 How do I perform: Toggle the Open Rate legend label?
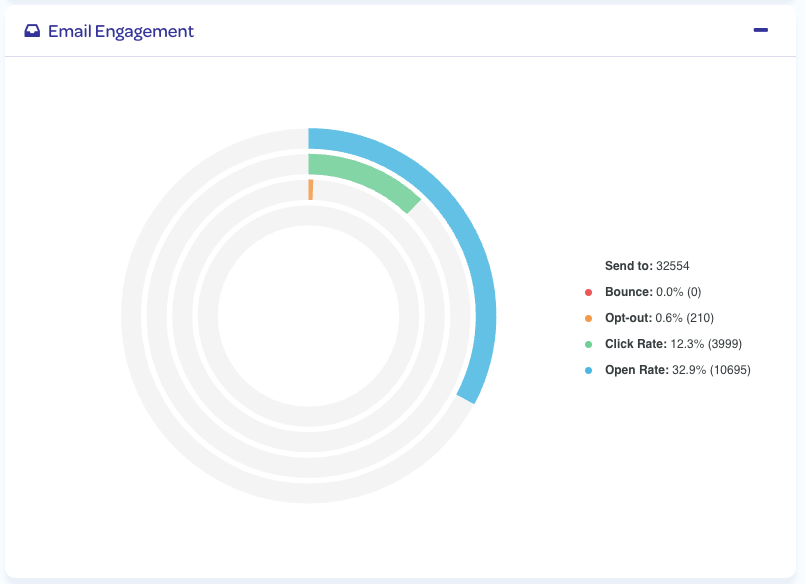tap(637, 370)
